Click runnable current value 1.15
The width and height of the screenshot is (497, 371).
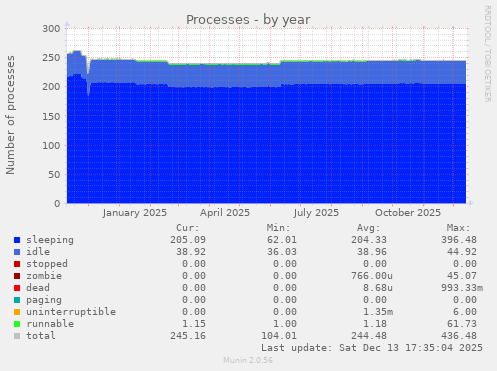click(x=194, y=324)
